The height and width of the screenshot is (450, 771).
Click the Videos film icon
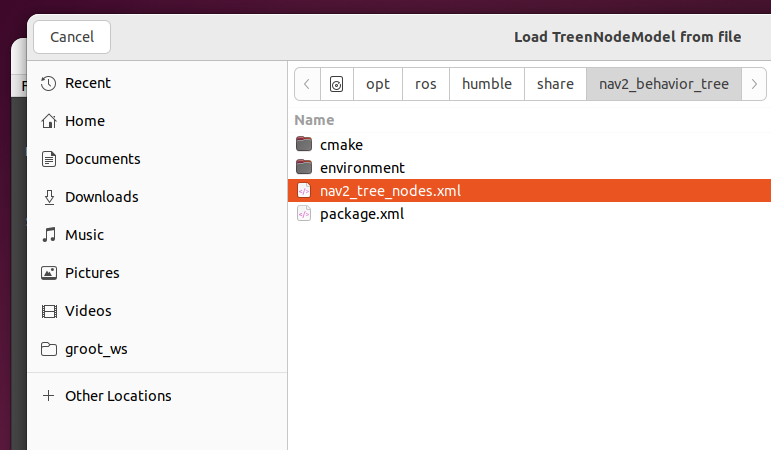[49, 311]
